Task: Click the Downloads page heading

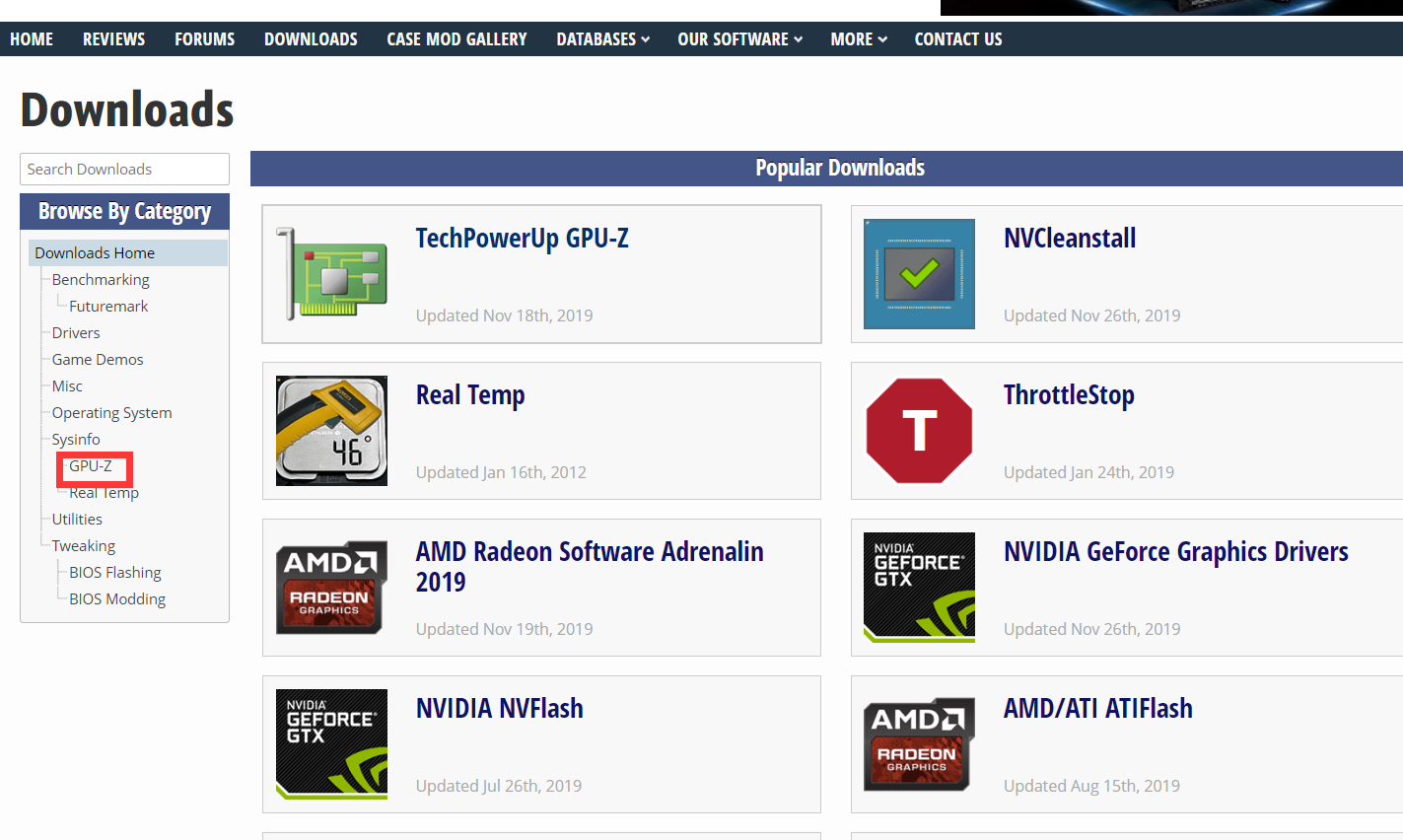Action: (127, 109)
